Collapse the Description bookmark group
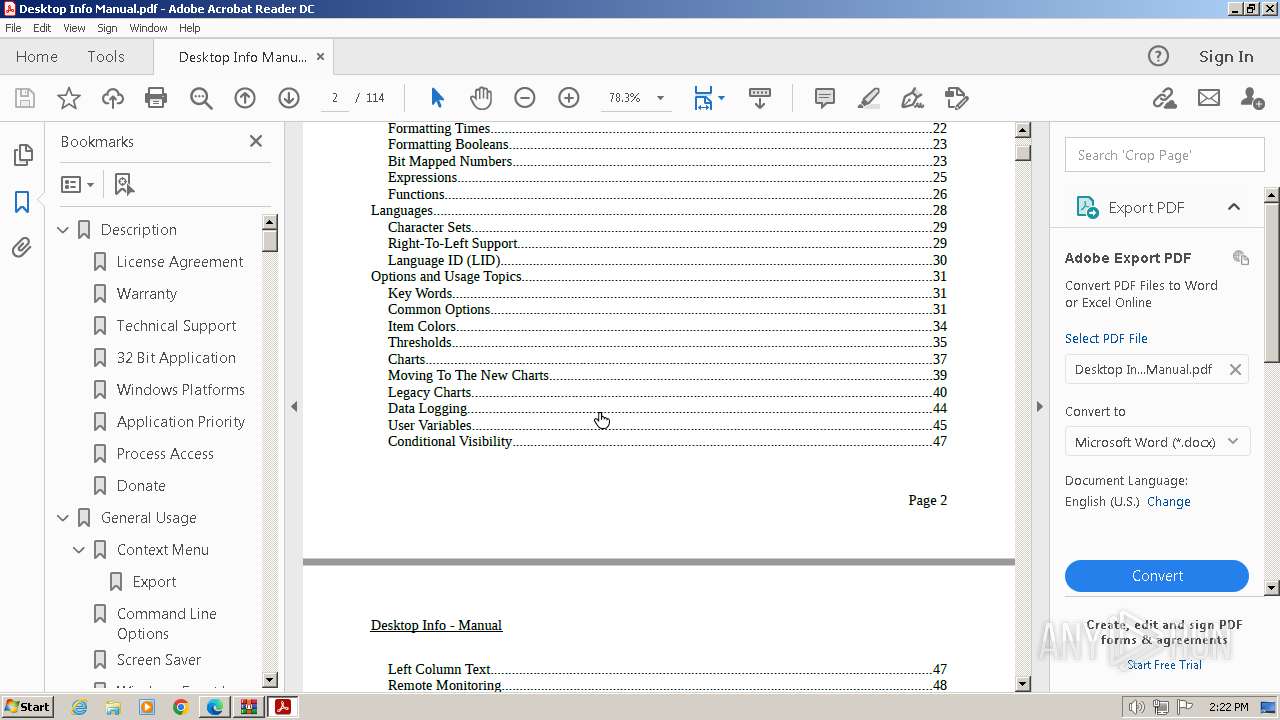 pos(63,230)
